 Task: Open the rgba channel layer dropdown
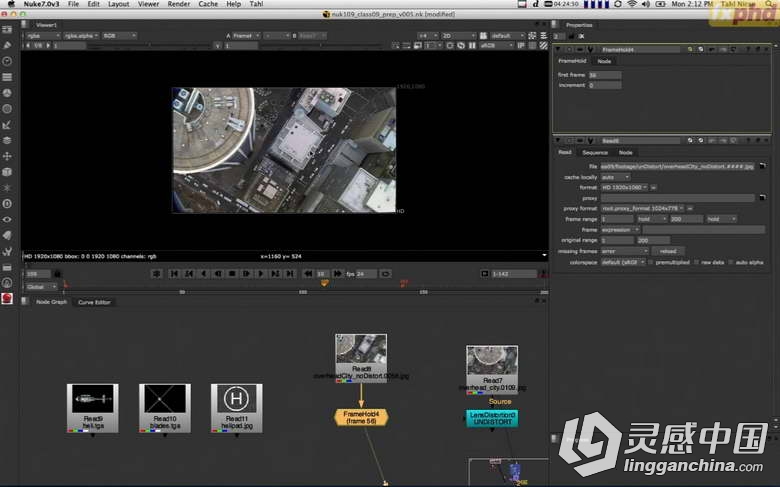42,36
